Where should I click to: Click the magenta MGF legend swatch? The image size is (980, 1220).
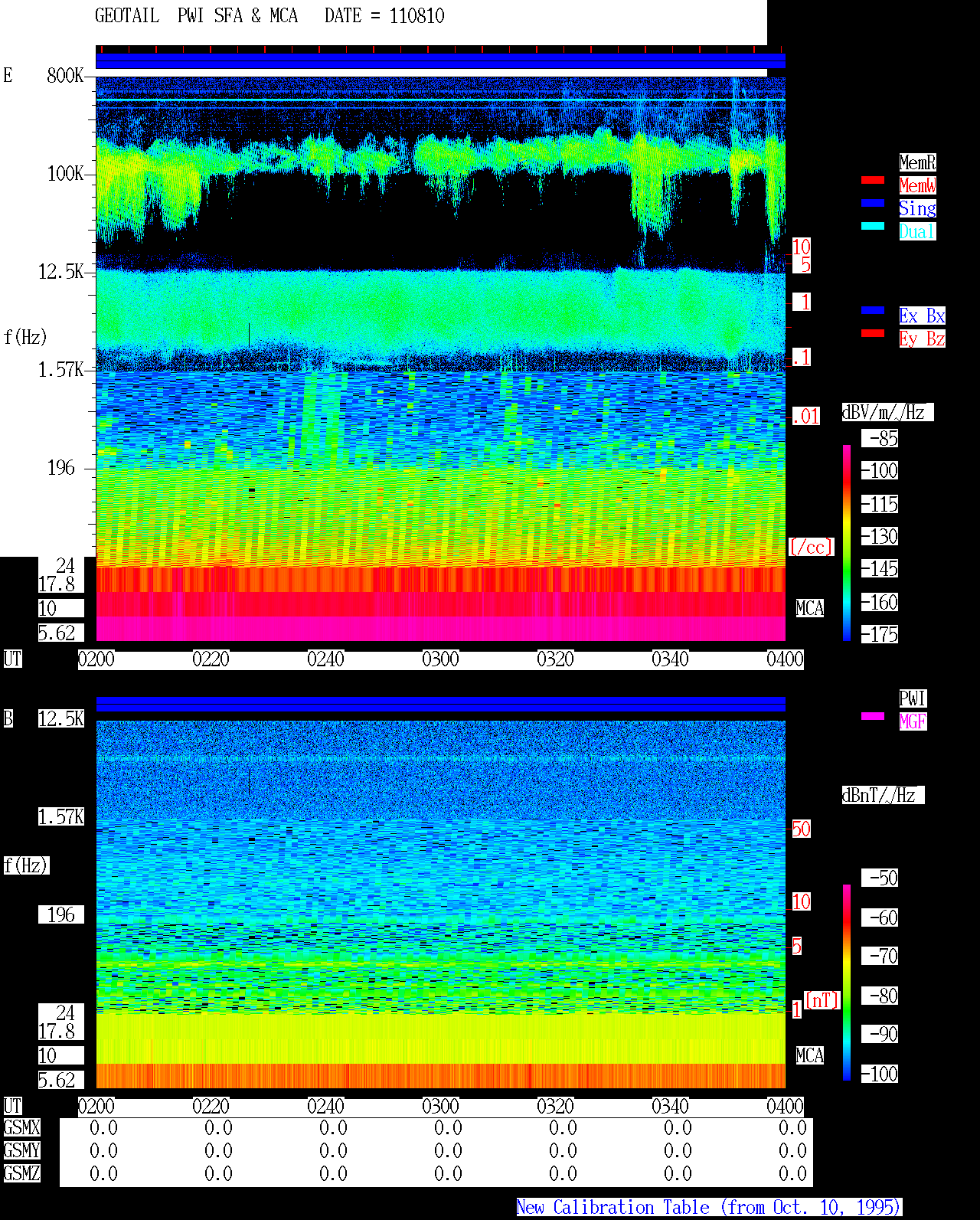coord(873,716)
